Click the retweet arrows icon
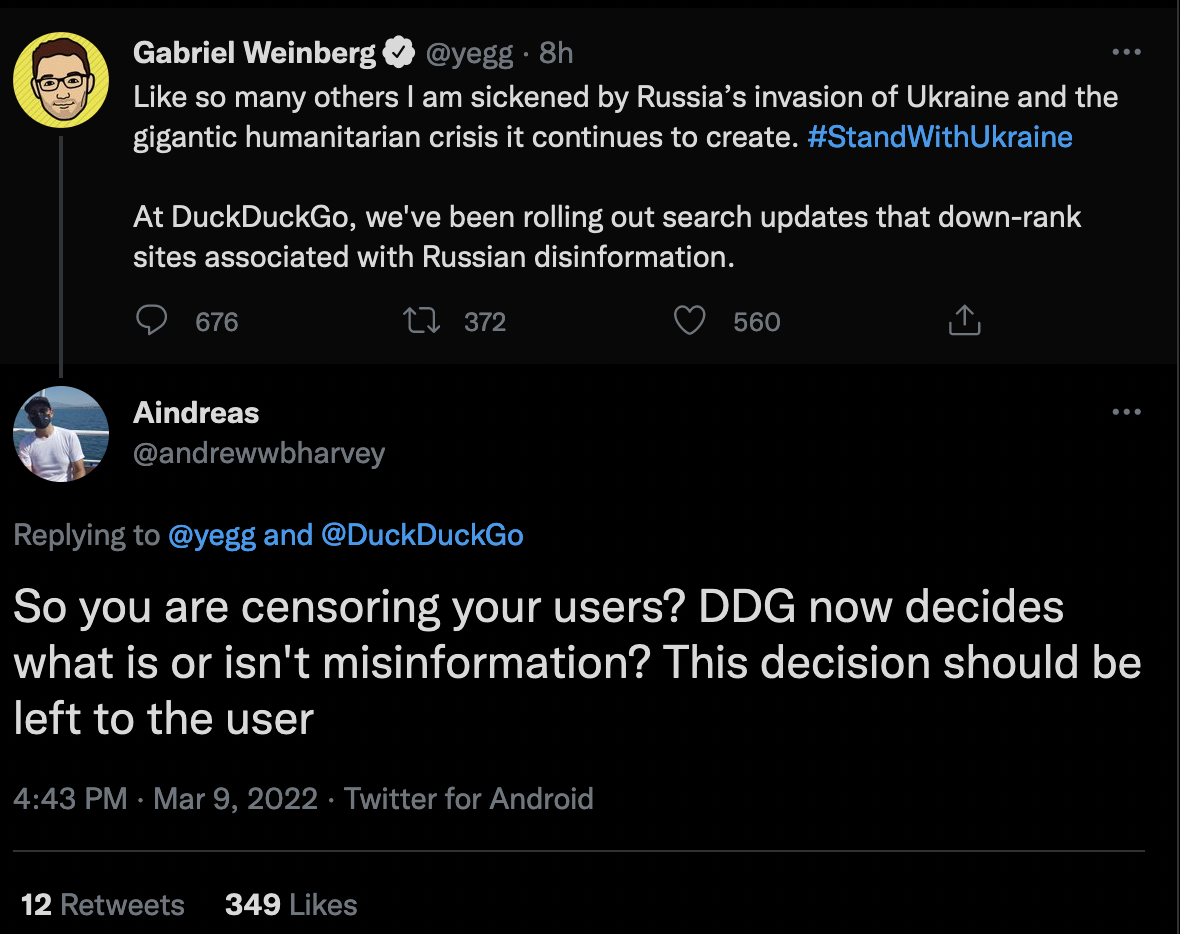This screenshot has width=1180, height=934. tap(421, 321)
